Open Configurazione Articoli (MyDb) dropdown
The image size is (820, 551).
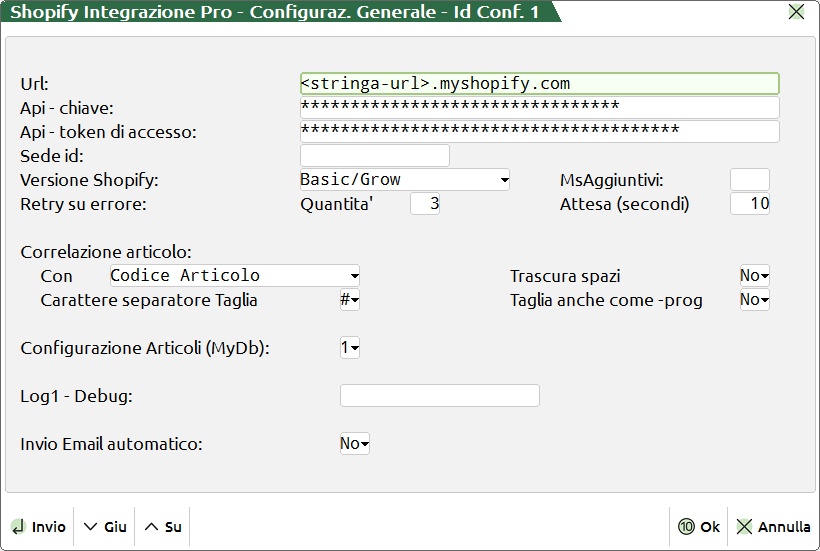click(350, 348)
